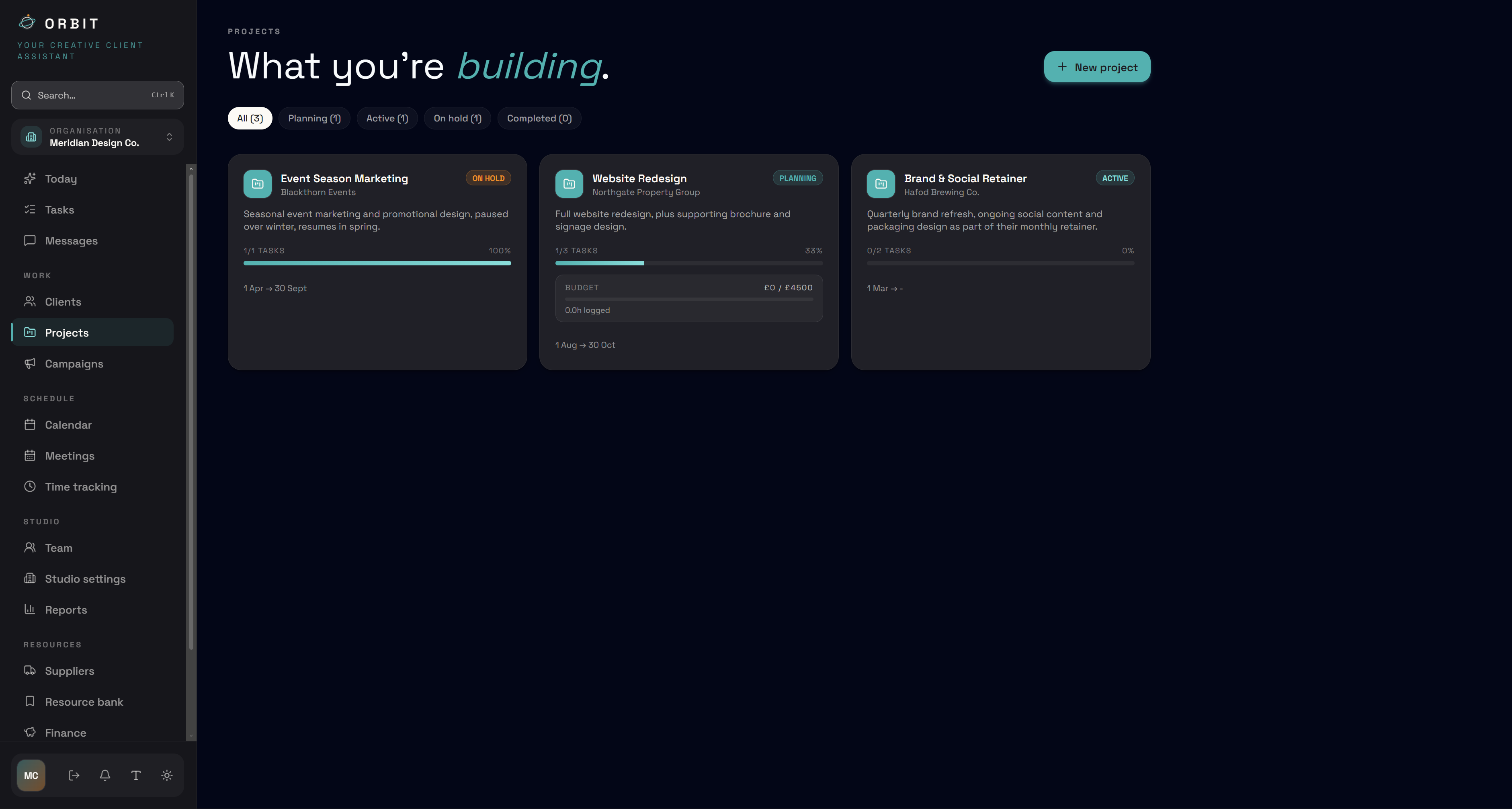Click the Meetings calendar-grid icon

coord(30,456)
